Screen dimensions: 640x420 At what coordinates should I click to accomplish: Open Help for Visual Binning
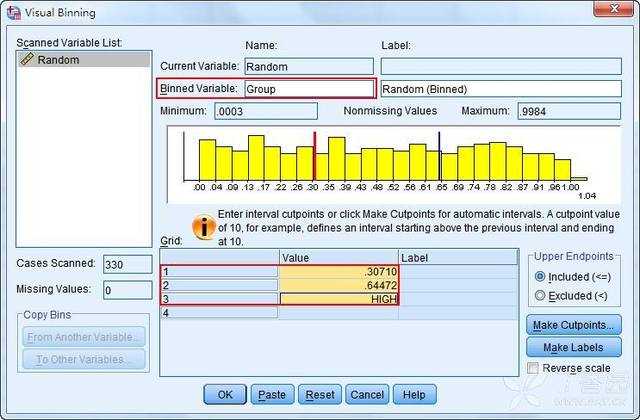tap(414, 395)
